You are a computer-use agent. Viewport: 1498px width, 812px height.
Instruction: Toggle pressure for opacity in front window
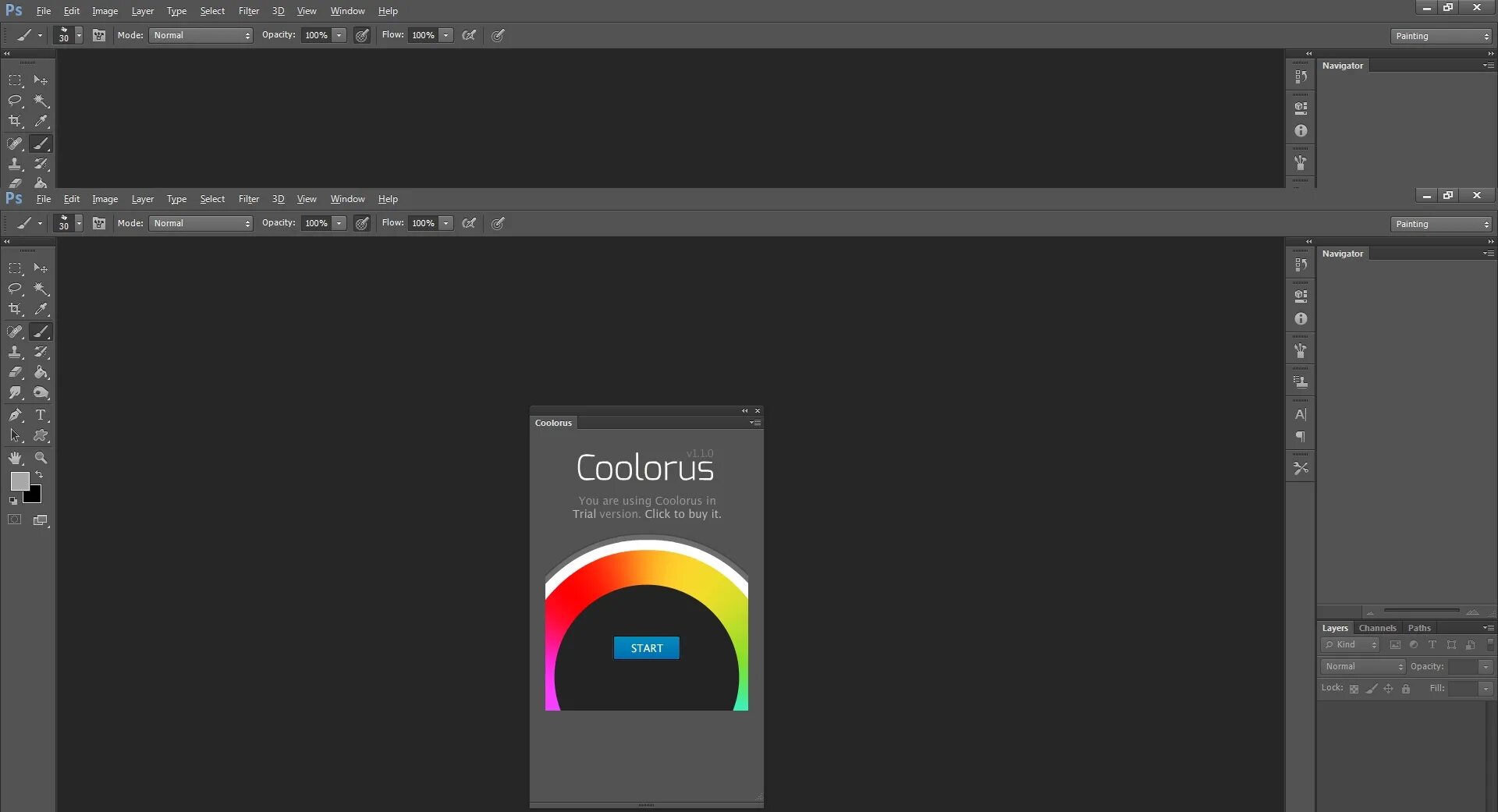(x=362, y=224)
